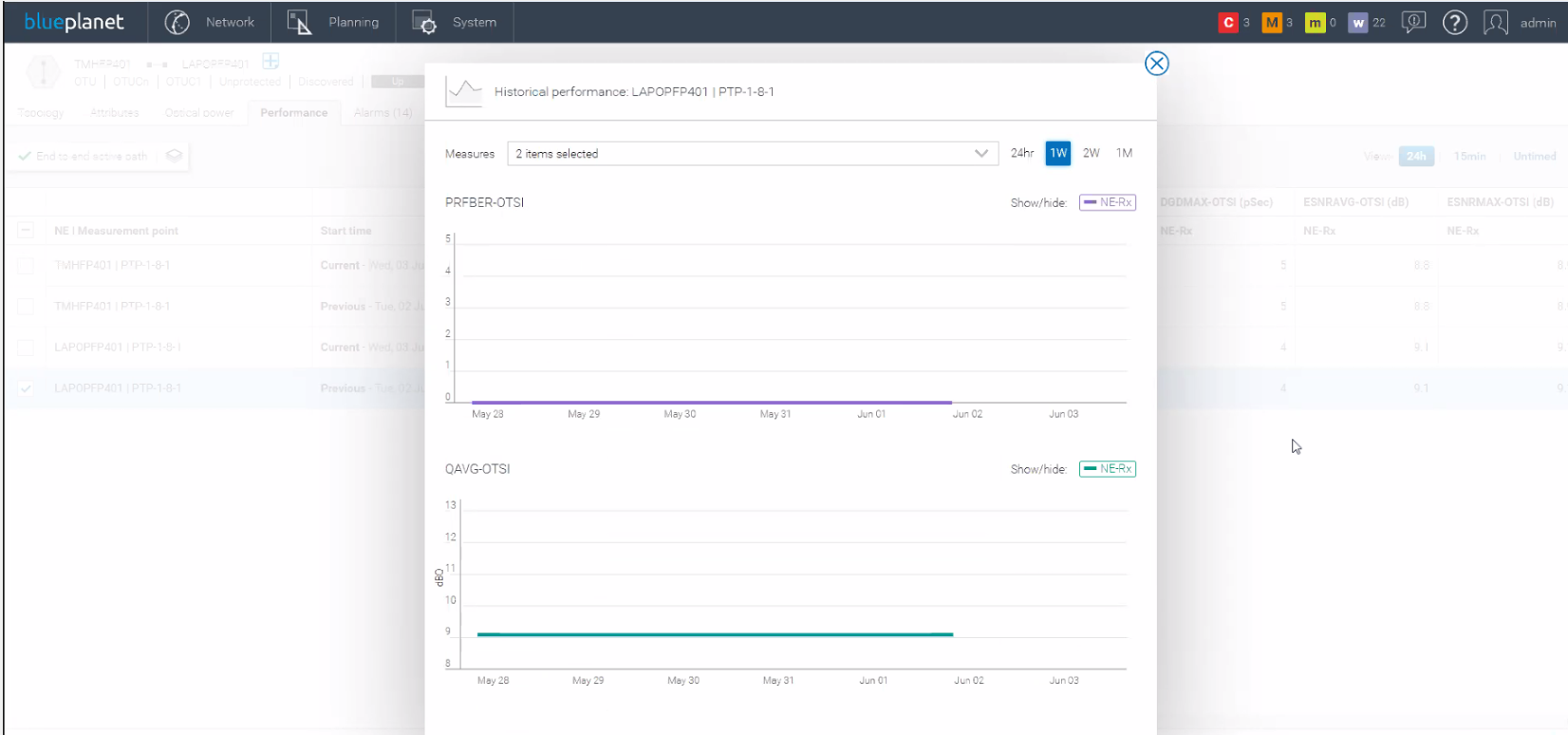The height and width of the screenshot is (735, 1568).
Task: Choose the 2W time range
Action: (x=1092, y=153)
